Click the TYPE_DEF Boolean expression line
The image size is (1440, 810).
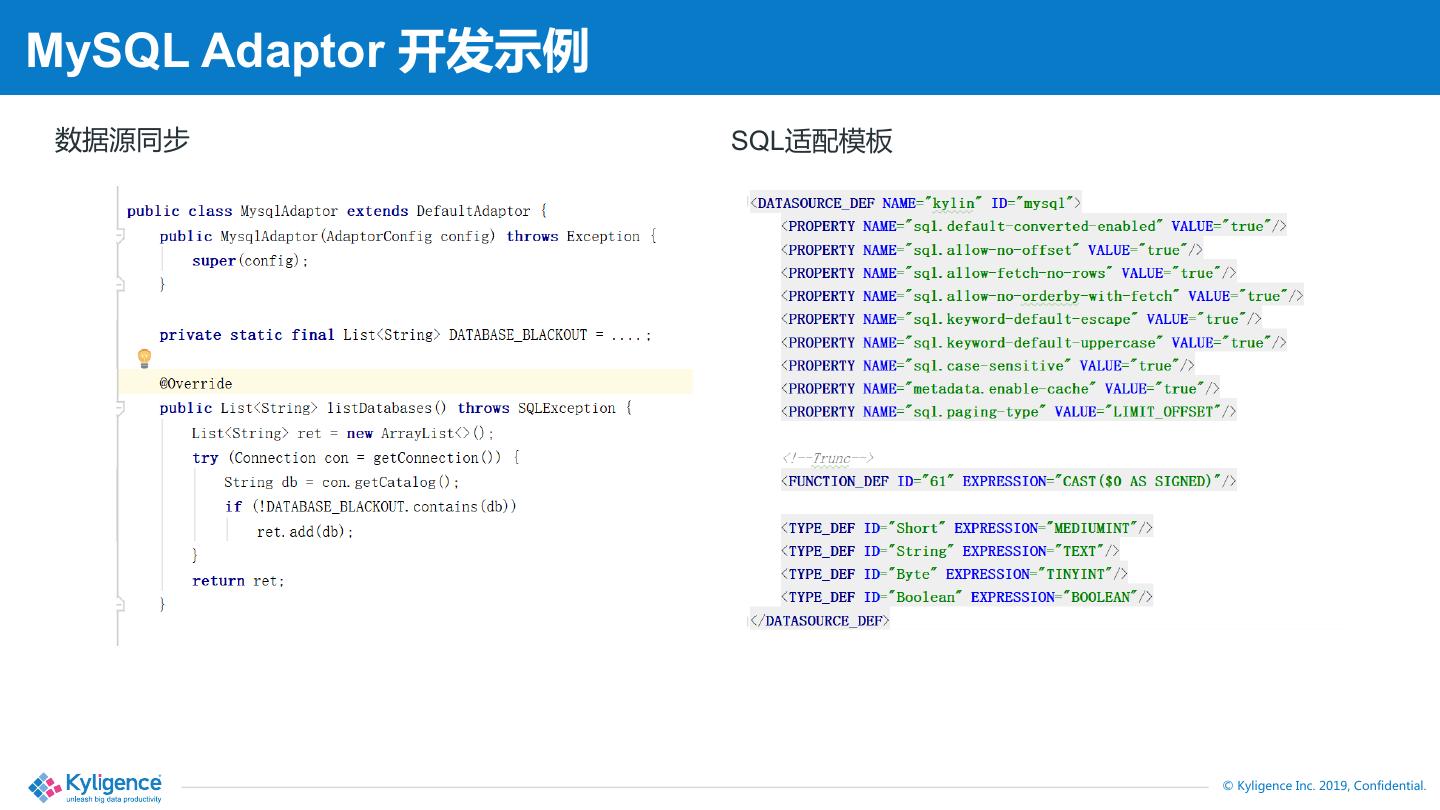pyautogui.click(x=966, y=597)
